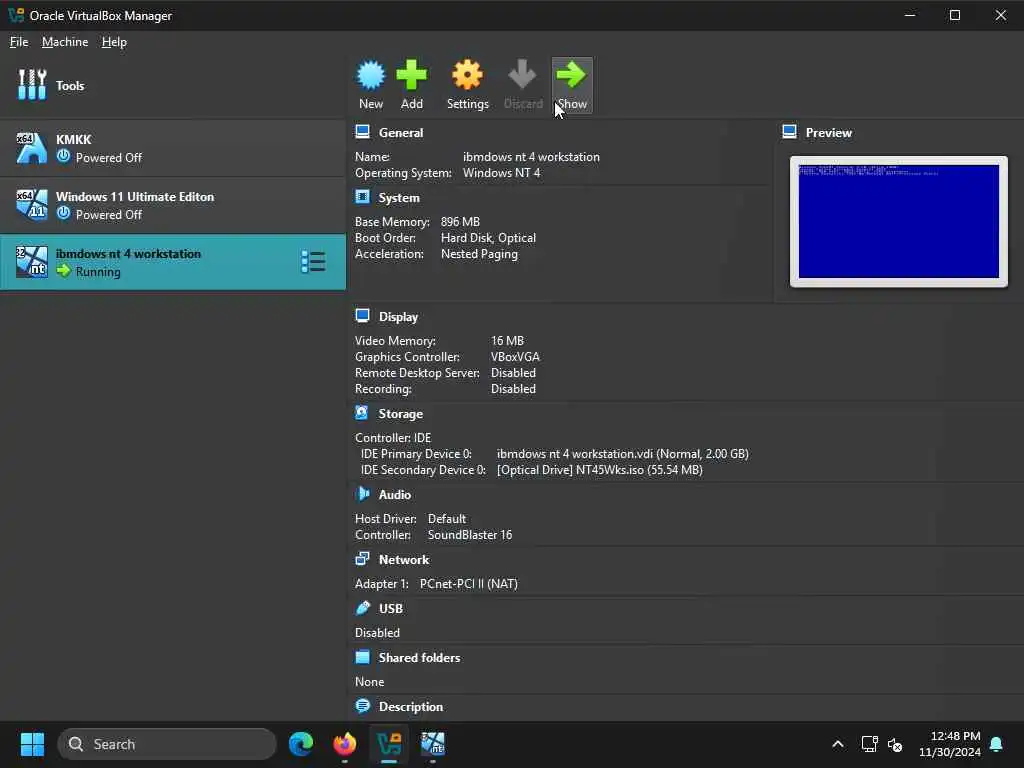Click the greyed Discard arrow icon
1024x768 pixels.
tap(522, 74)
